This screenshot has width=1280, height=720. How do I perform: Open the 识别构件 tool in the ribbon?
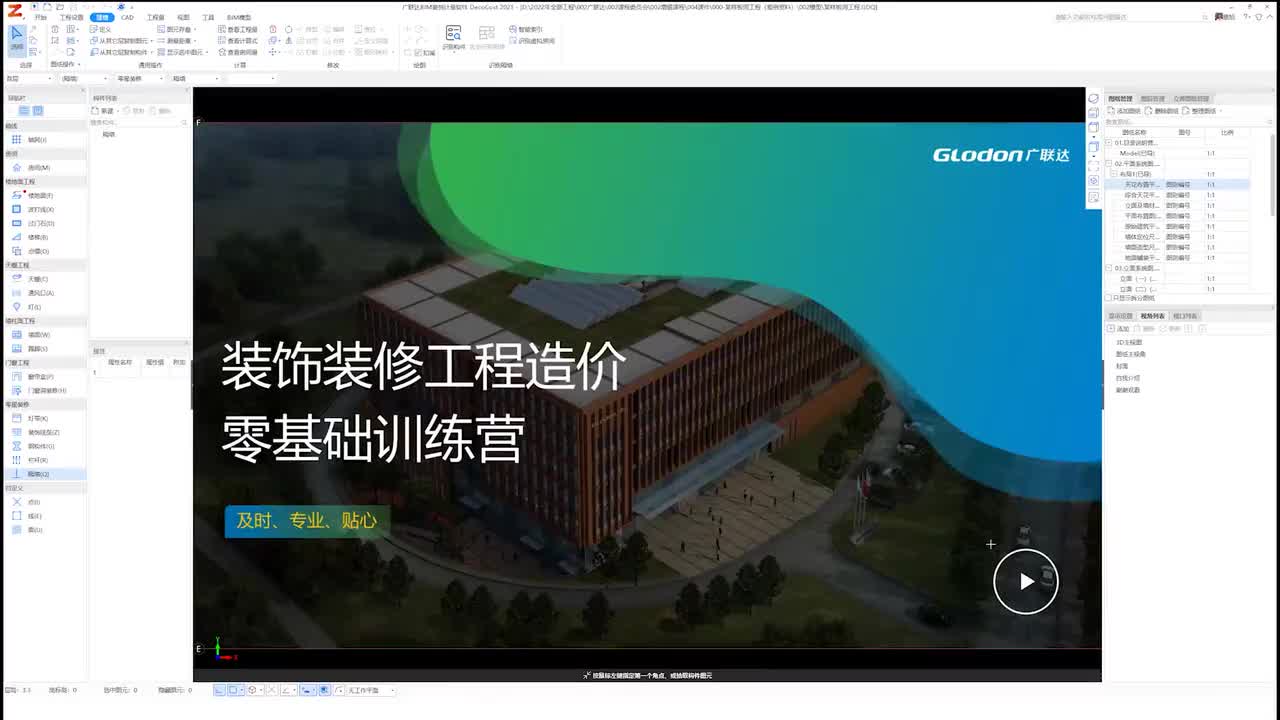pos(453,38)
